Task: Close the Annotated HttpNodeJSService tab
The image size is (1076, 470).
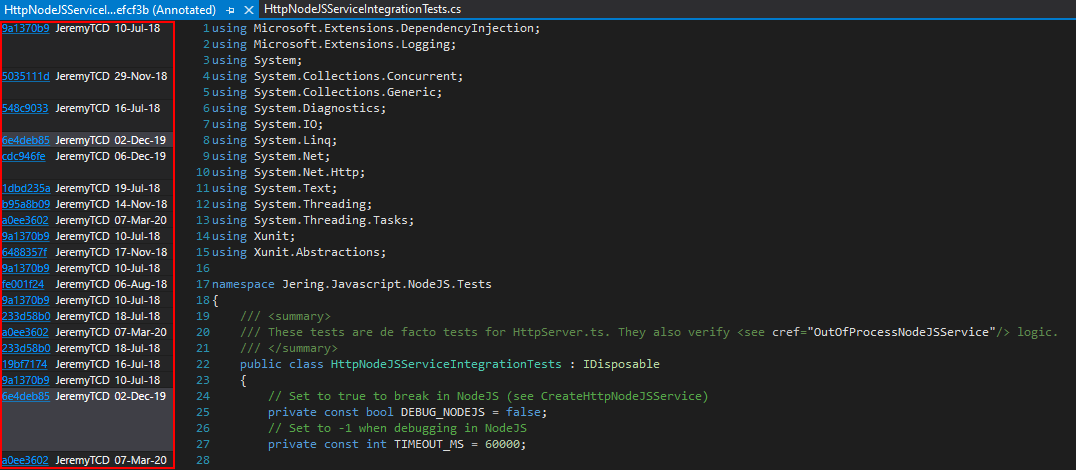Action: pyautogui.click(x=248, y=10)
